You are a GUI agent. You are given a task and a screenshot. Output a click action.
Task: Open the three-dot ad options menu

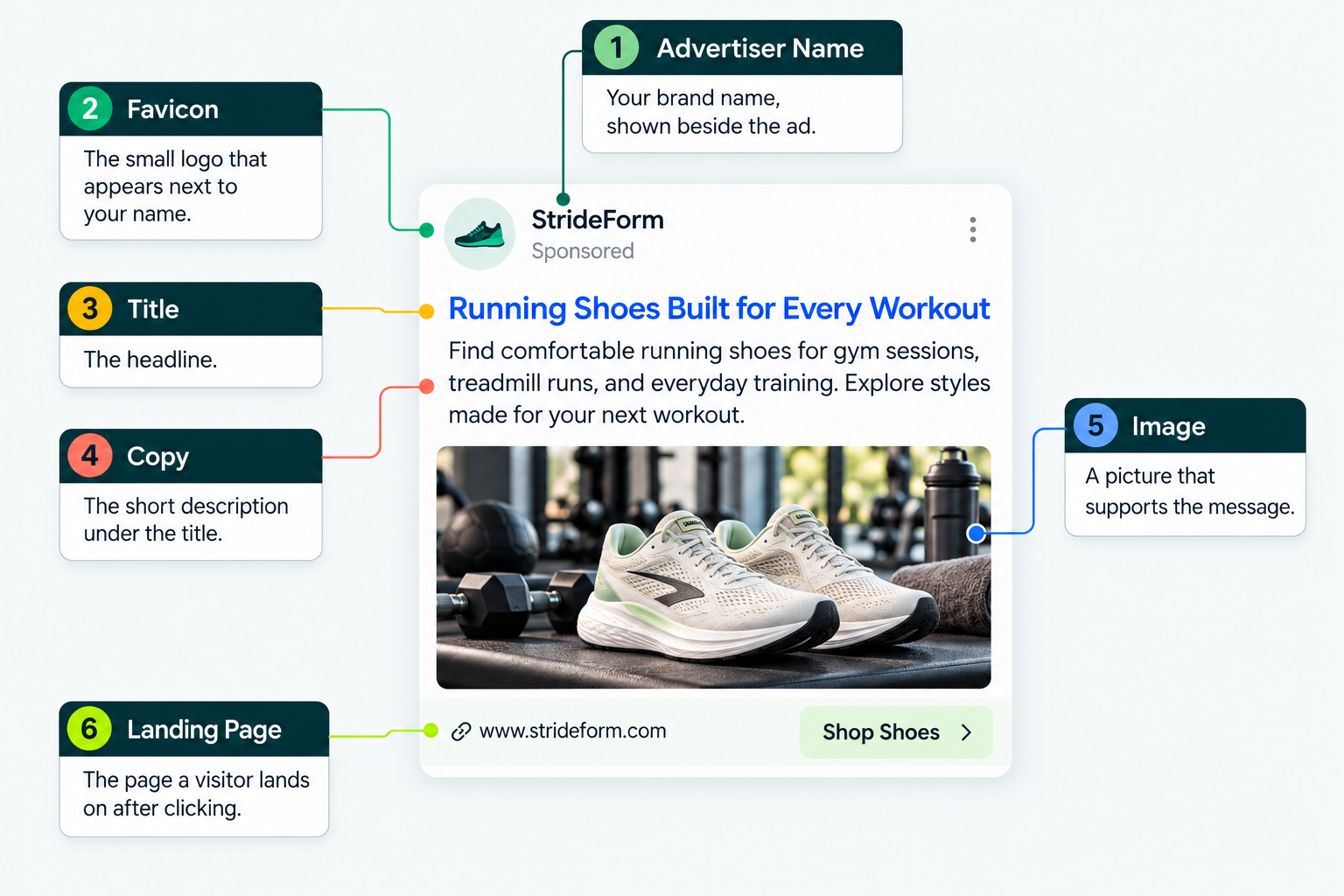(972, 230)
